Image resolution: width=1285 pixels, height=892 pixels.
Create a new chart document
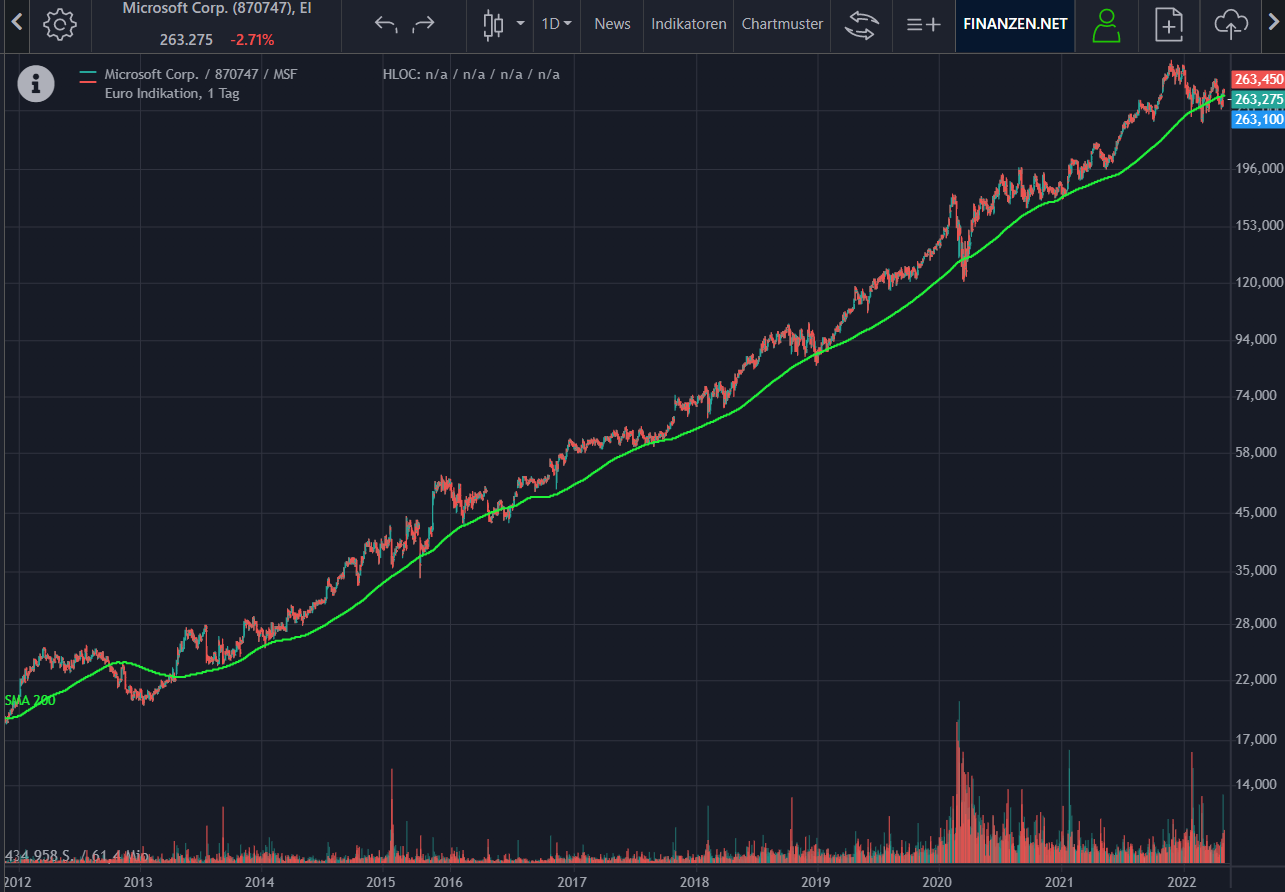point(1168,24)
